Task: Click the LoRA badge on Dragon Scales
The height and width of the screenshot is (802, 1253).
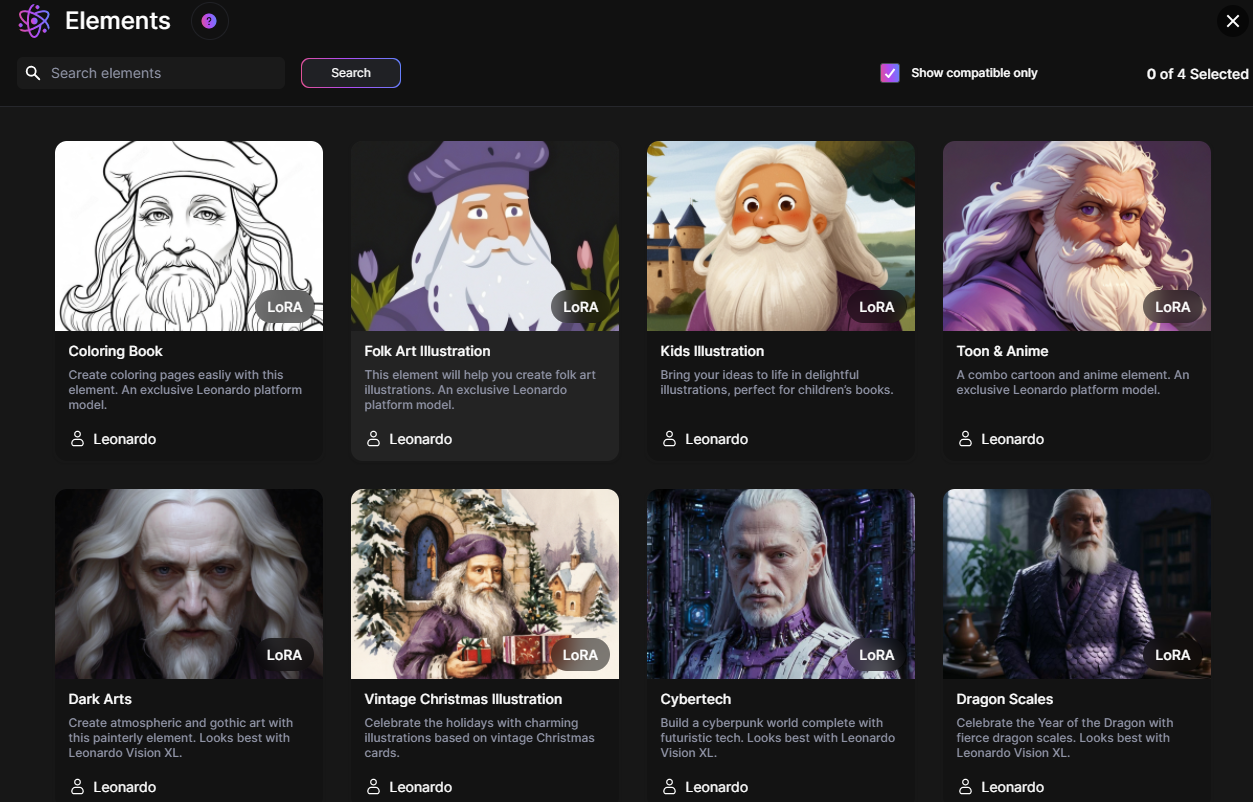Action: [x=1172, y=655]
